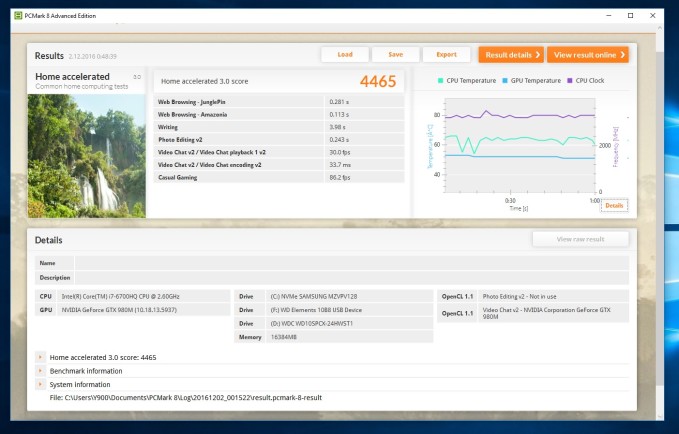This screenshot has width=679, height=434.
Task: Expand the Benchmark information section
Action: (40, 371)
